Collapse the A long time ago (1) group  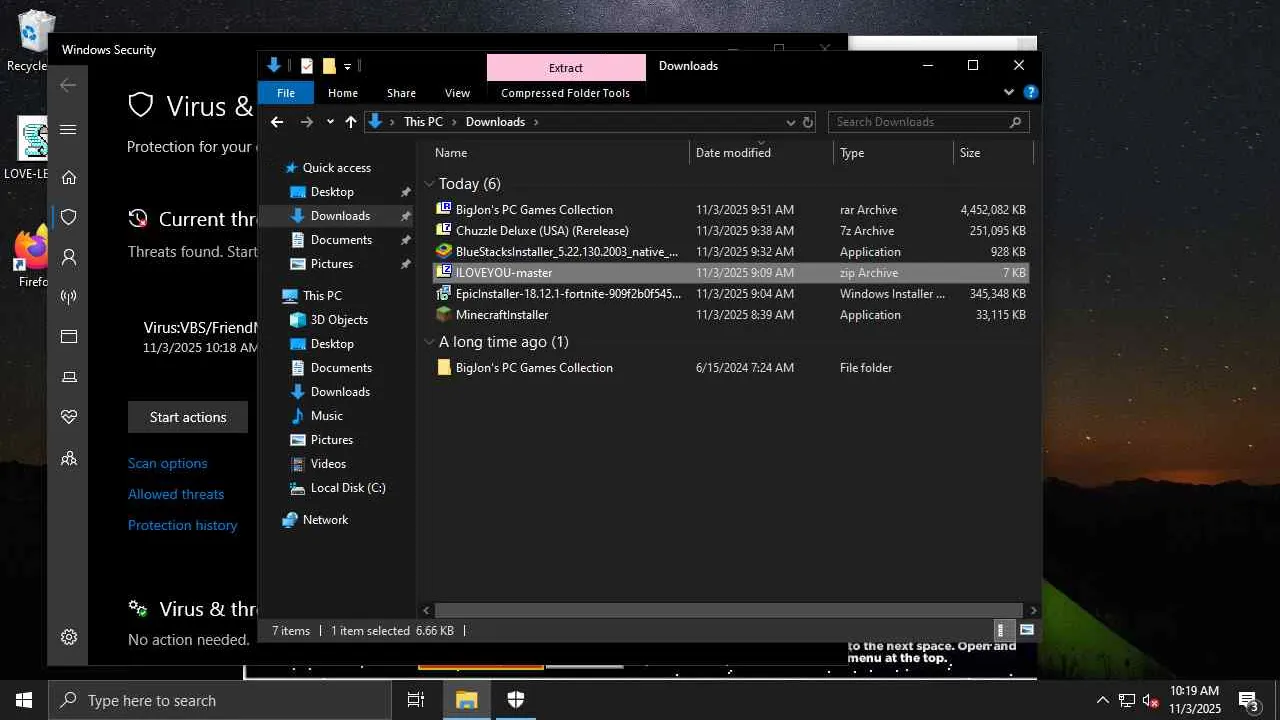(x=429, y=342)
